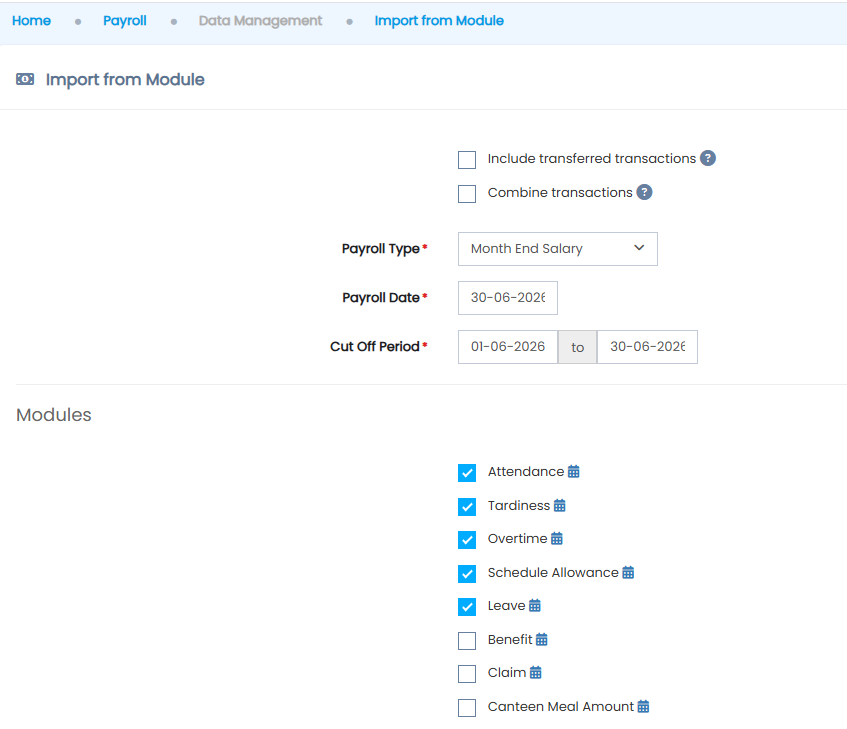Open the Payroll Type dropdown

tap(557, 249)
